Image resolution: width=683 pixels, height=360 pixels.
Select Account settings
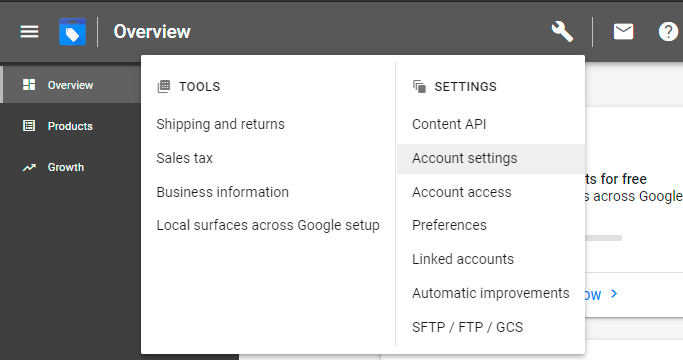tap(491, 159)
